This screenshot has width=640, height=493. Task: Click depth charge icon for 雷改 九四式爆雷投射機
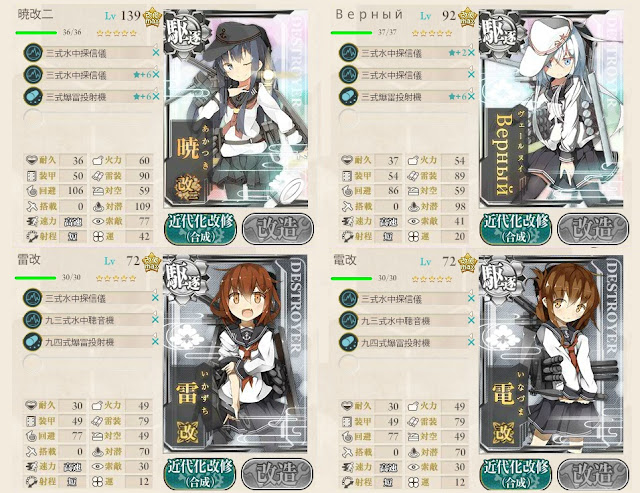pyautogui.click(x=33, y=342)
